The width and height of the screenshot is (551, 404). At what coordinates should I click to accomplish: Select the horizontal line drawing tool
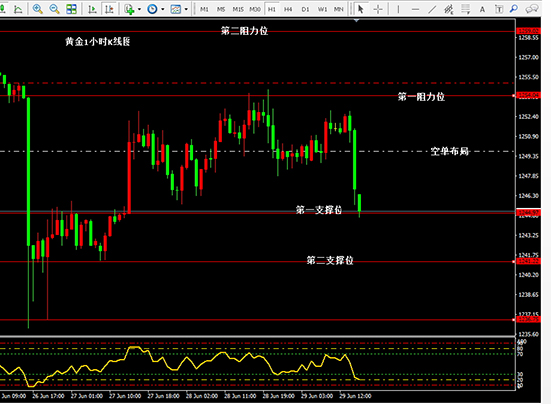click(415, 9)
